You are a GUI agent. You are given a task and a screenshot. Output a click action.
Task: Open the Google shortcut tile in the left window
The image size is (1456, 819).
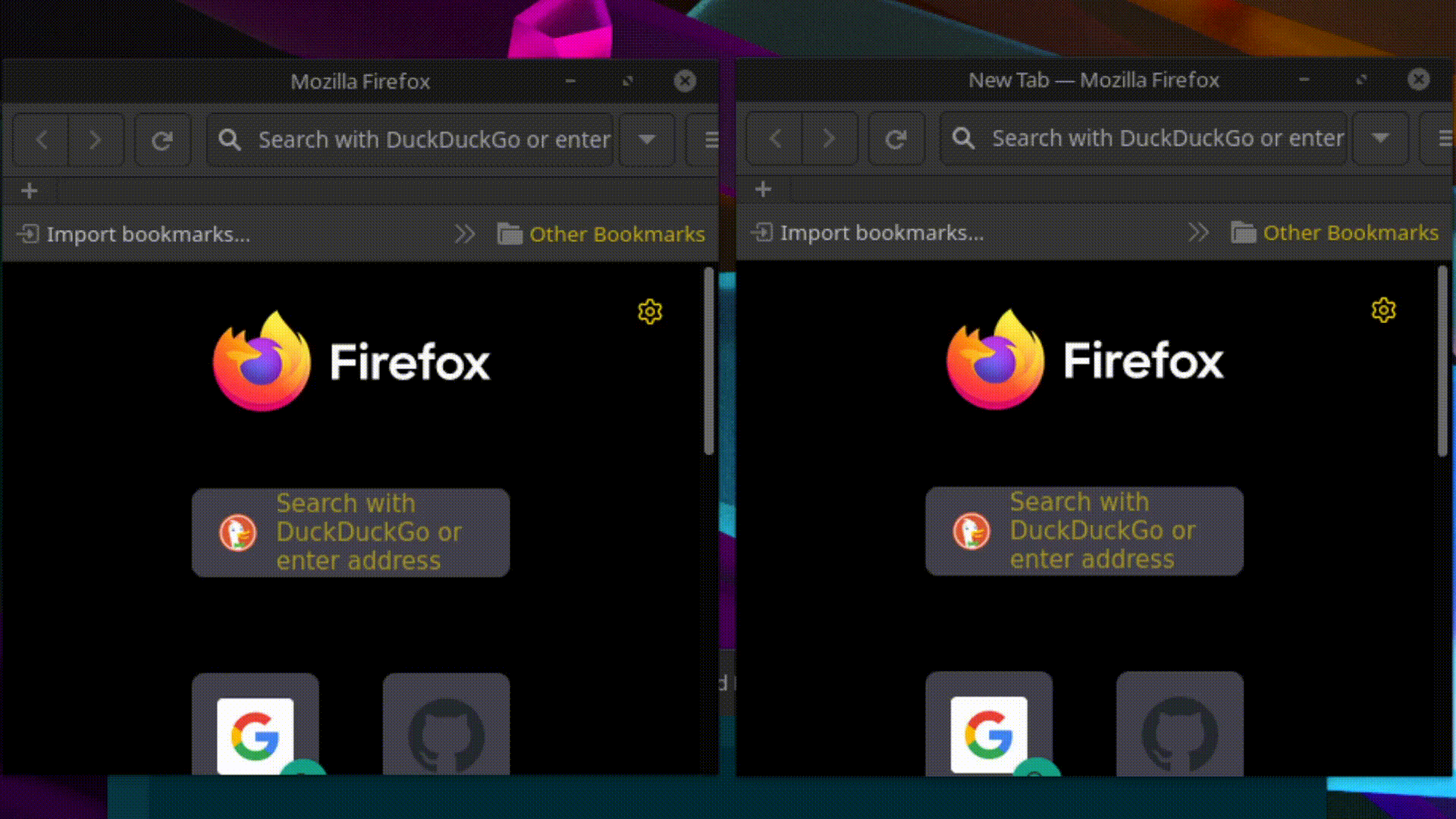coord(256,725)
